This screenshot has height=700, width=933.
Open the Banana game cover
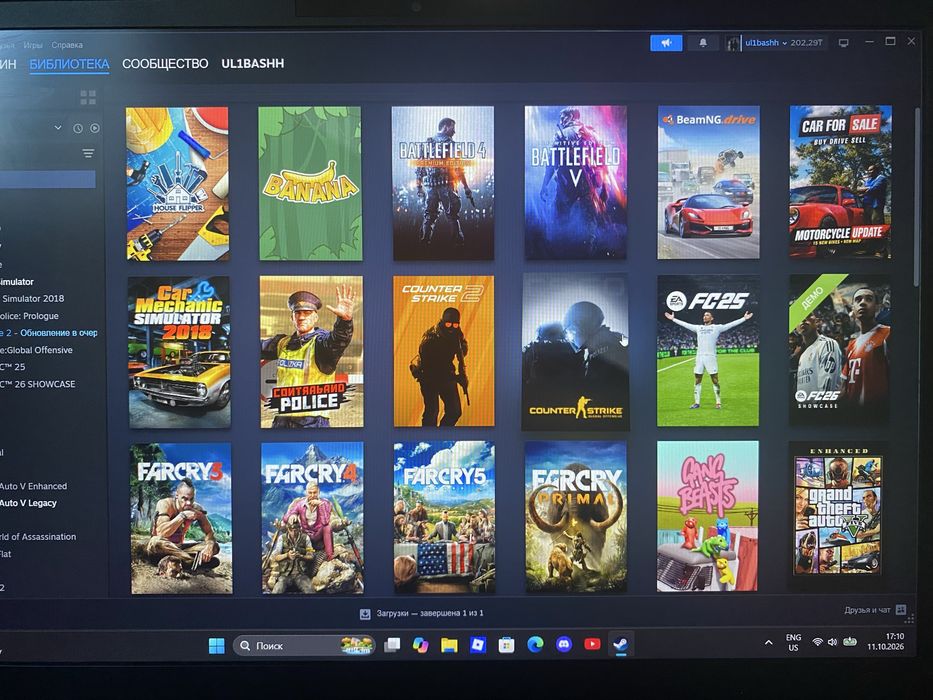coord(310,183)
